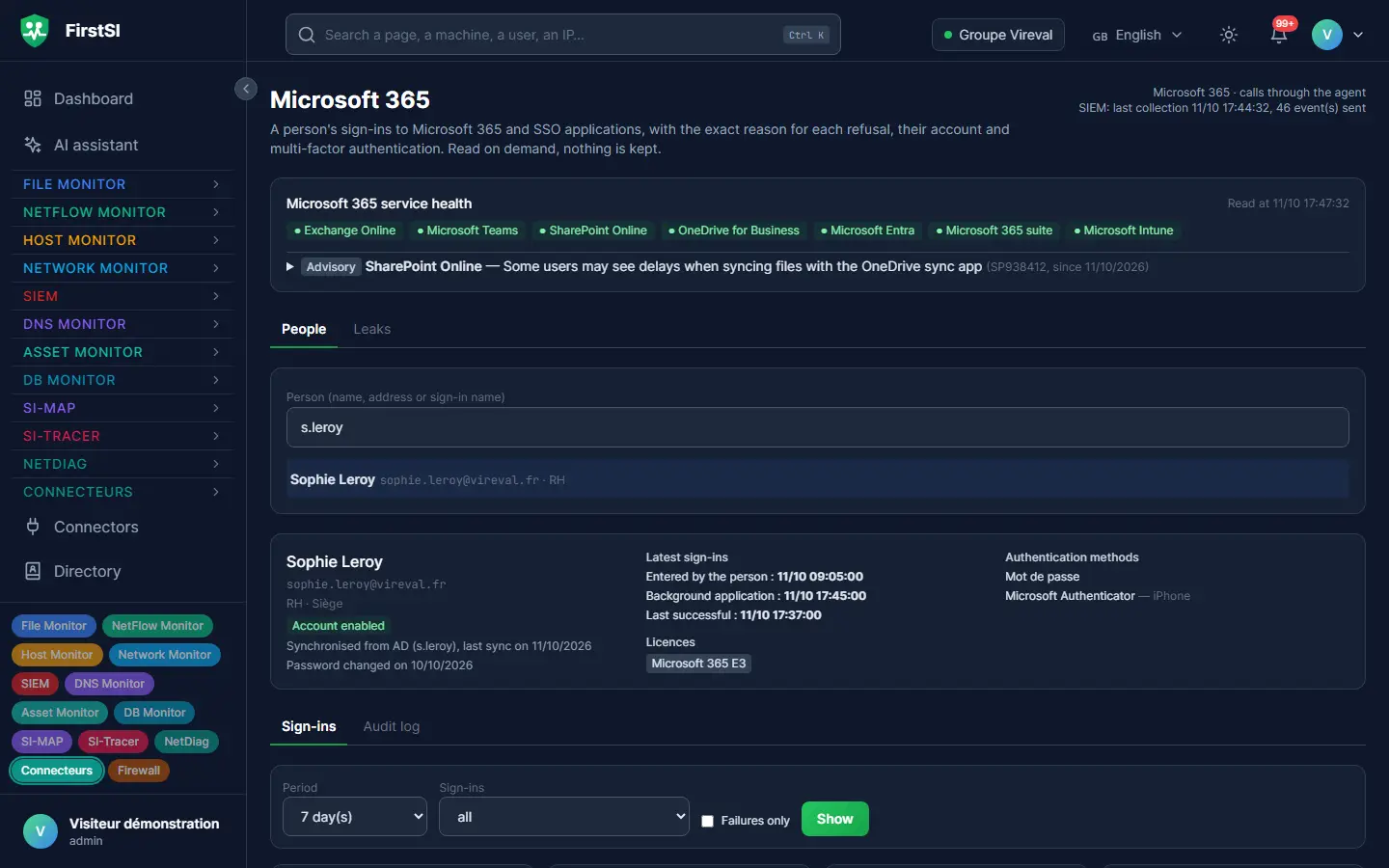Click the green Show button
The image size is (1389, 868).
pos(835,819)
